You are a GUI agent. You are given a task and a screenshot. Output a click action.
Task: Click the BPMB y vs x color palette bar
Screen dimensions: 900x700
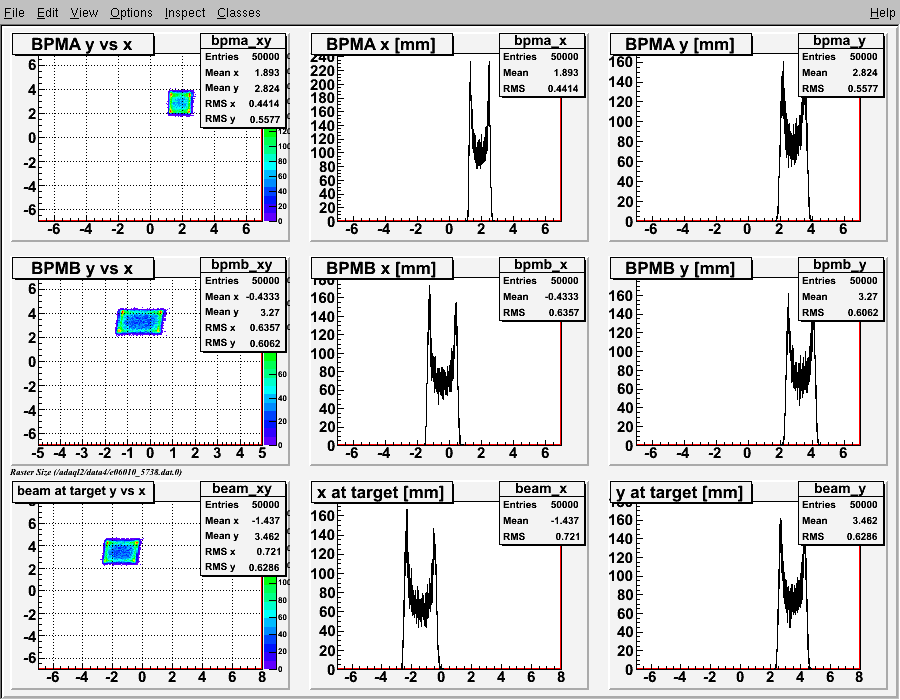click(x=270, y=398)
